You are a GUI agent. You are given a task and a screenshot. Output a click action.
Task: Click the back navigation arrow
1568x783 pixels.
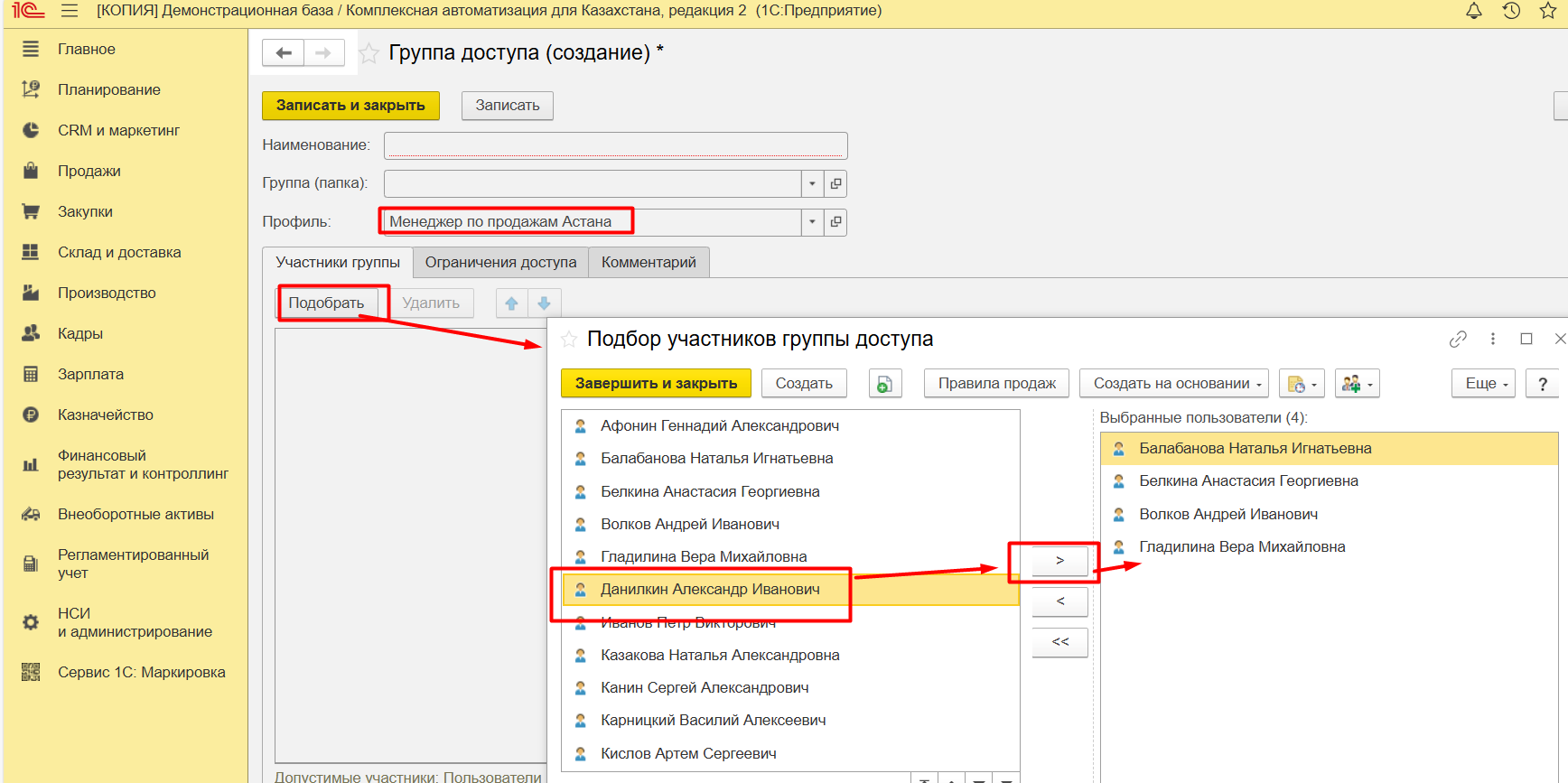(284, 53)
